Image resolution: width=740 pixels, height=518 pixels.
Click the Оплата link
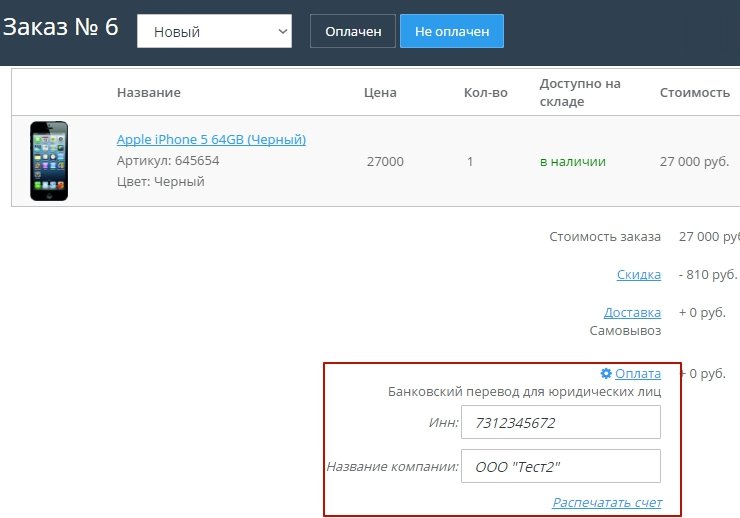click(x=637, y=373)
